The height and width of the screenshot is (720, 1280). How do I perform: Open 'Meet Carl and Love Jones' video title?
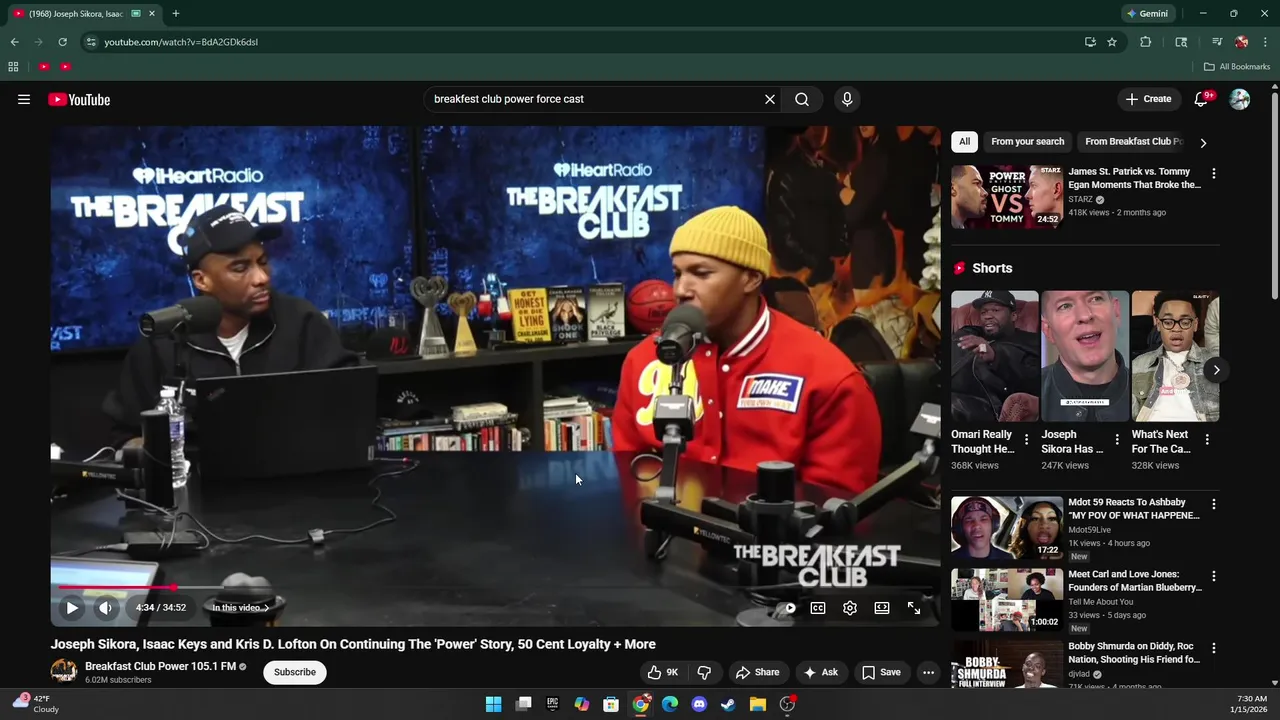[x=1135, y=581]
